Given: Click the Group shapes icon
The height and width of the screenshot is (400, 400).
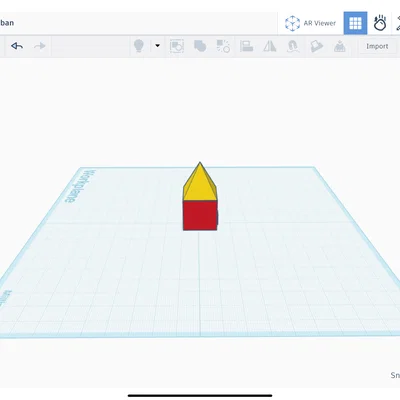Looking at the screenshot, I should pos(200,46).
